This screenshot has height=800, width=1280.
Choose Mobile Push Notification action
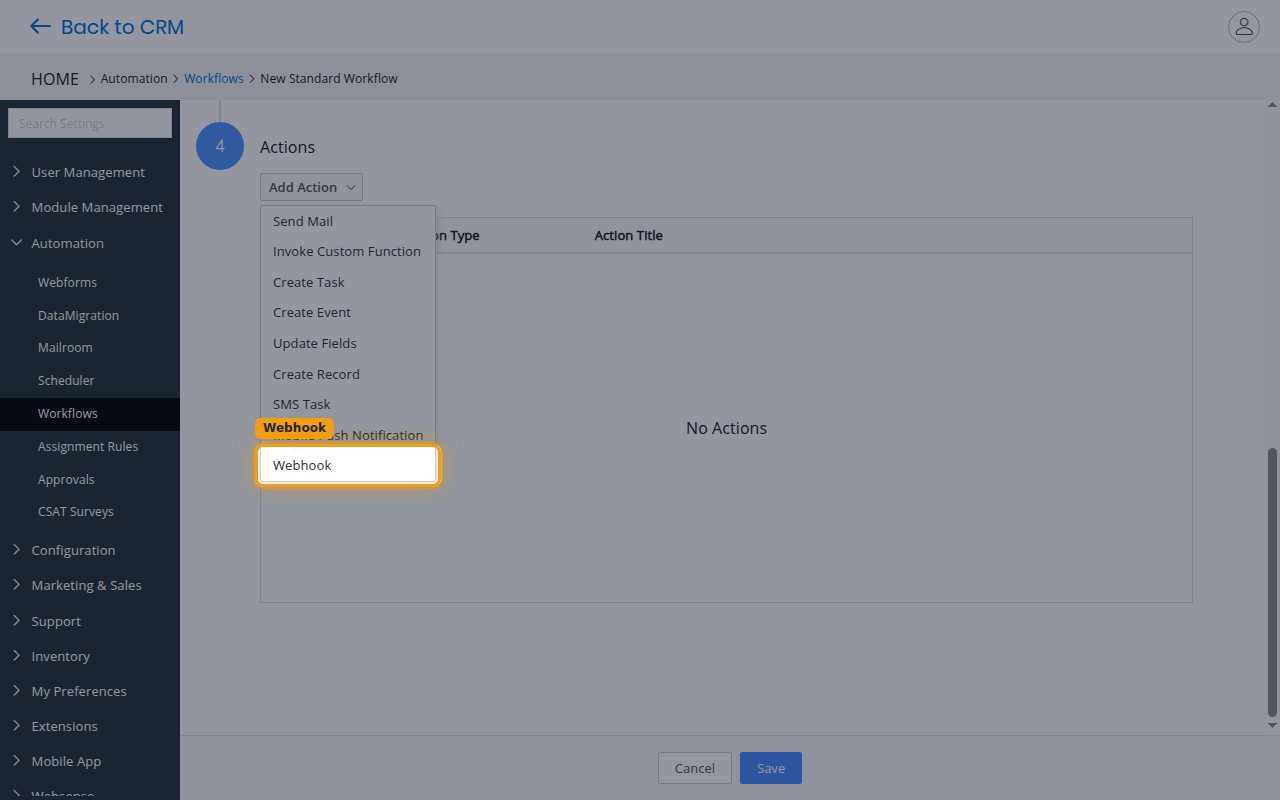click(348, 435)
